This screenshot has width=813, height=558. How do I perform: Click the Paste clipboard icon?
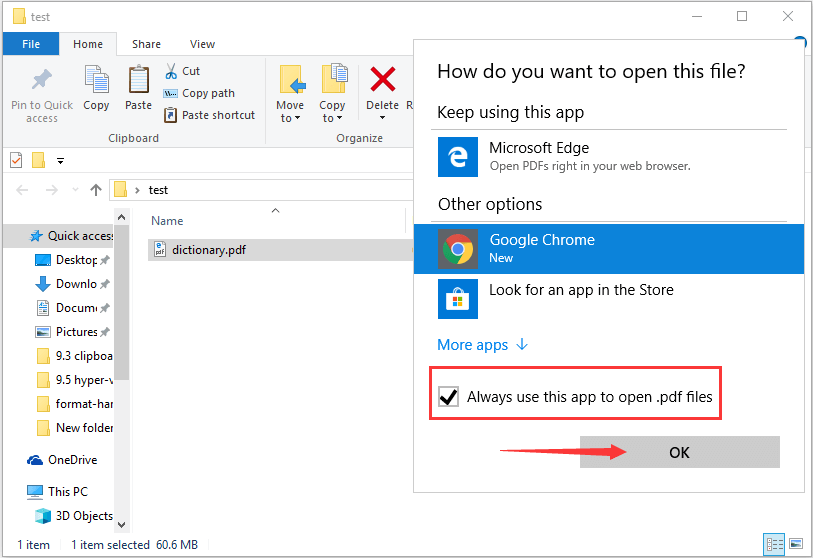click(138, 80)
